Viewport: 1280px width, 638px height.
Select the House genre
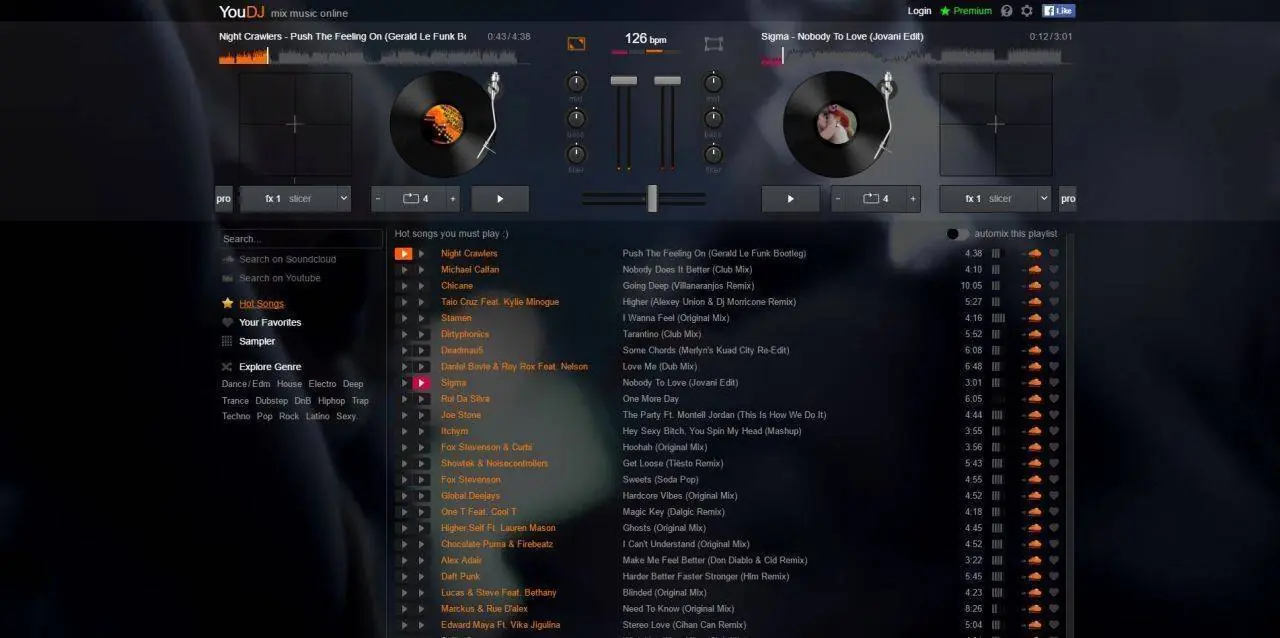pos(289,384)
